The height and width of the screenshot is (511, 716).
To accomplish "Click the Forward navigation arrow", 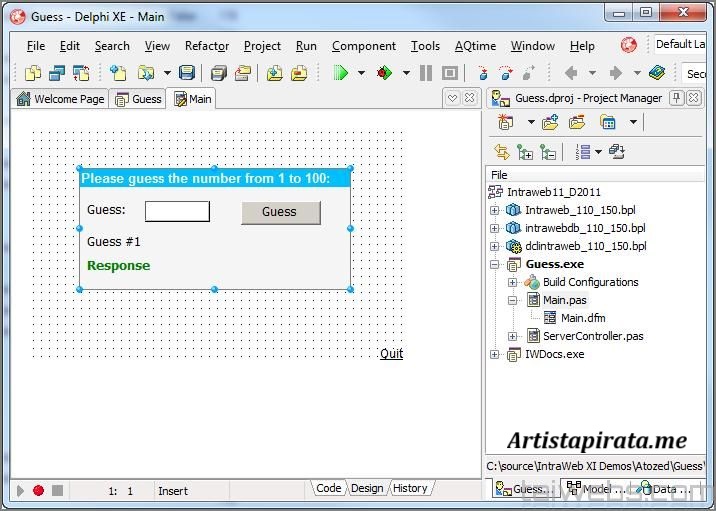I will pos(616,73).
